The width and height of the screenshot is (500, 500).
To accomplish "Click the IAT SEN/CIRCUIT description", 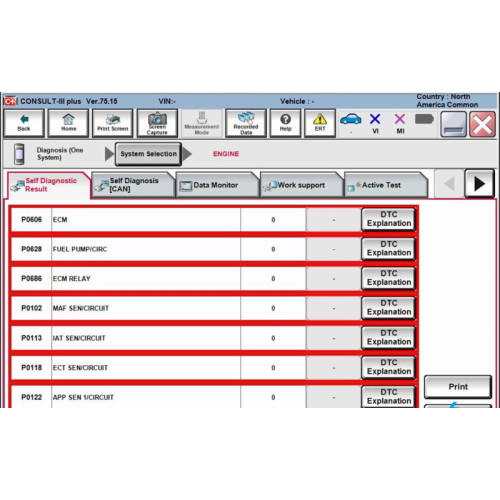I will (79, 338).
